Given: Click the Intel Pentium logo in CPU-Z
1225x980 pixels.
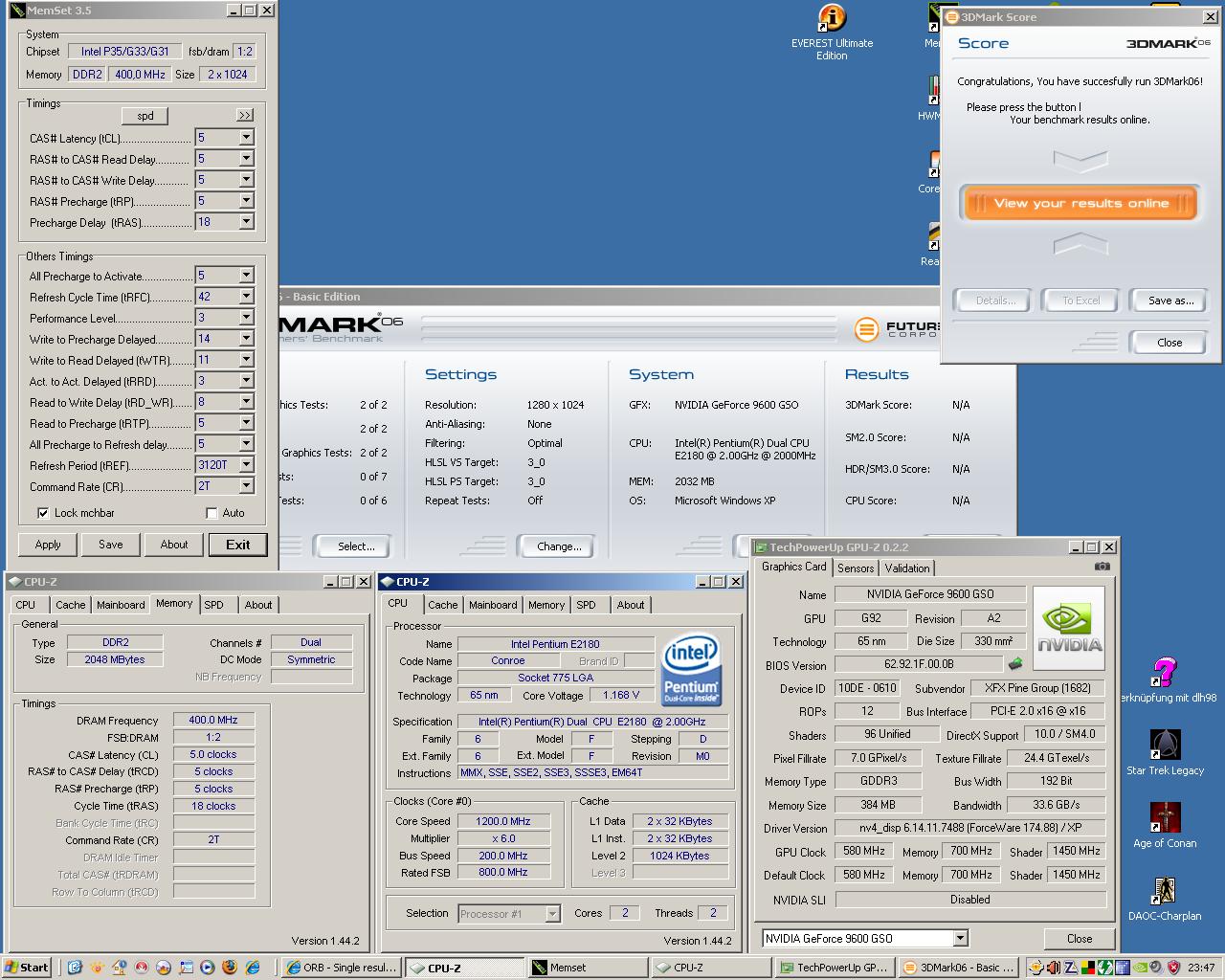Looking at the screenshot, I should click(691, 668).
